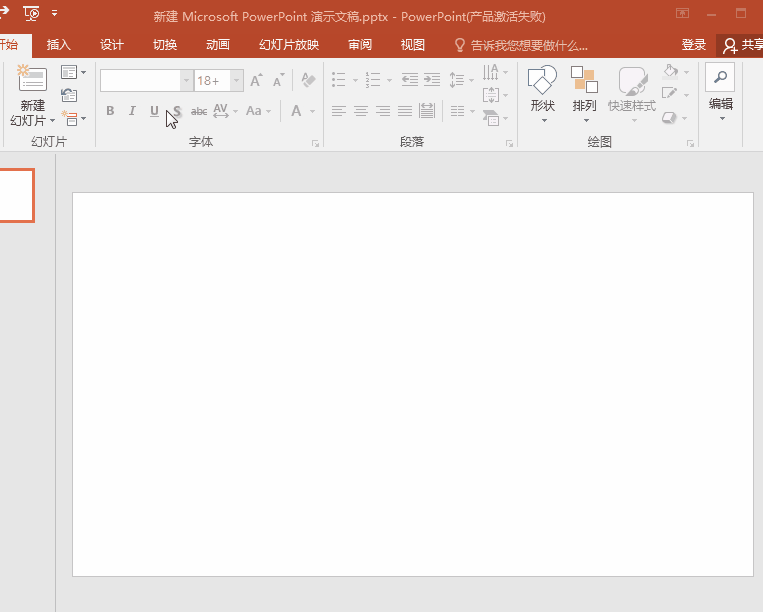Click the 登录 (Sign in) button
Viewport: 763px width, 612px height.
pyautogui.click(x=693, y=45)
